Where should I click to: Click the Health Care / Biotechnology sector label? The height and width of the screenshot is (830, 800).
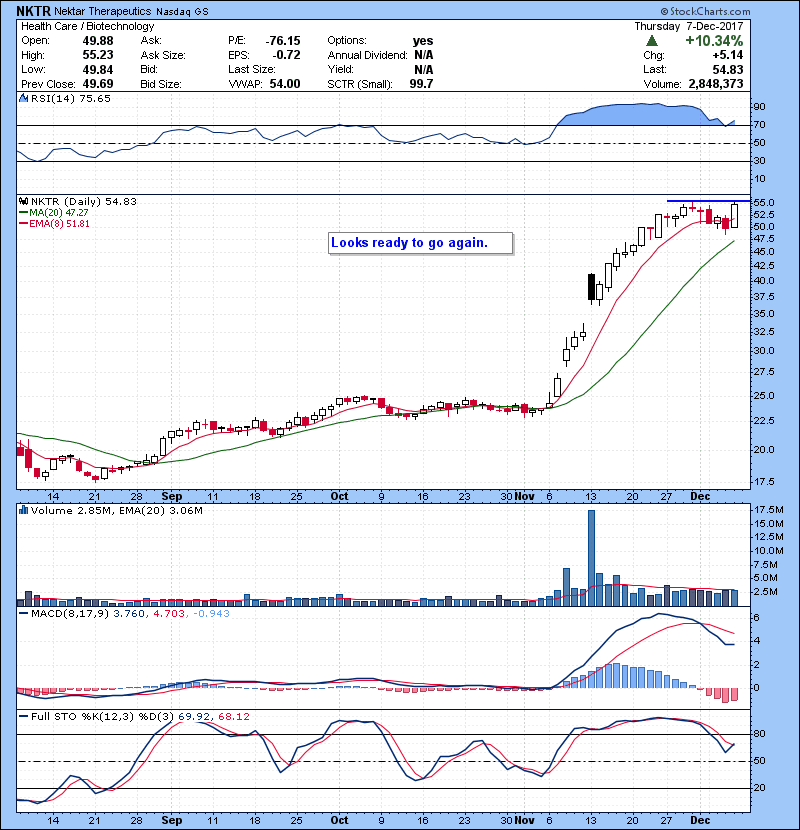pyautogui.click(x=87, y=26)
